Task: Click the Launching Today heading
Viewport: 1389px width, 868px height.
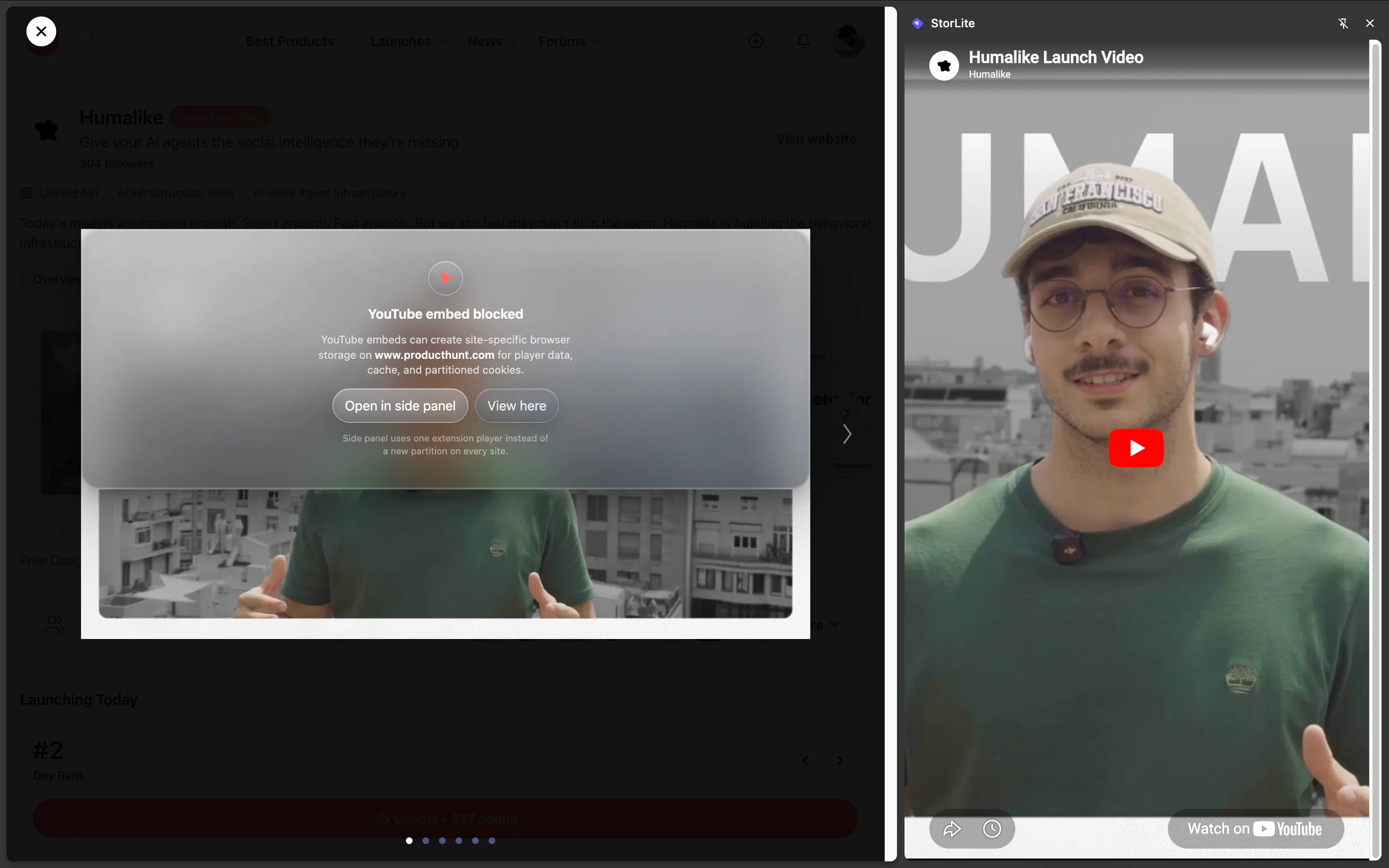Action: coord(79,700)
